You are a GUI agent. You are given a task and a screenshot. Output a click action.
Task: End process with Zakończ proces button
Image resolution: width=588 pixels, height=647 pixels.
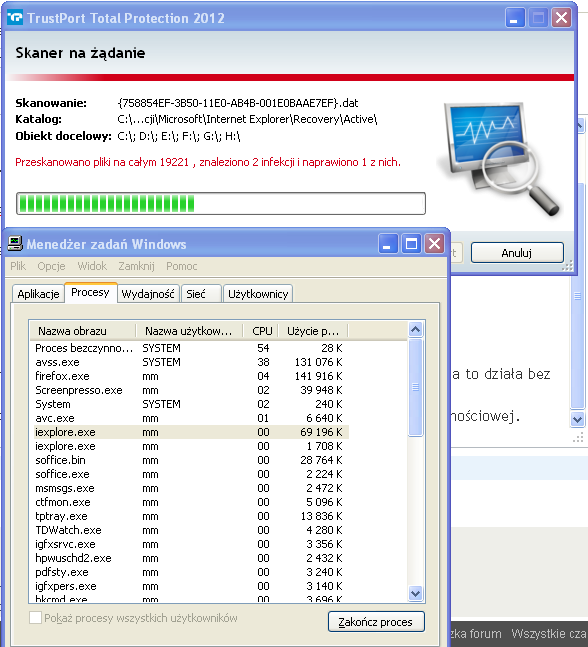(x=376, y=622)
